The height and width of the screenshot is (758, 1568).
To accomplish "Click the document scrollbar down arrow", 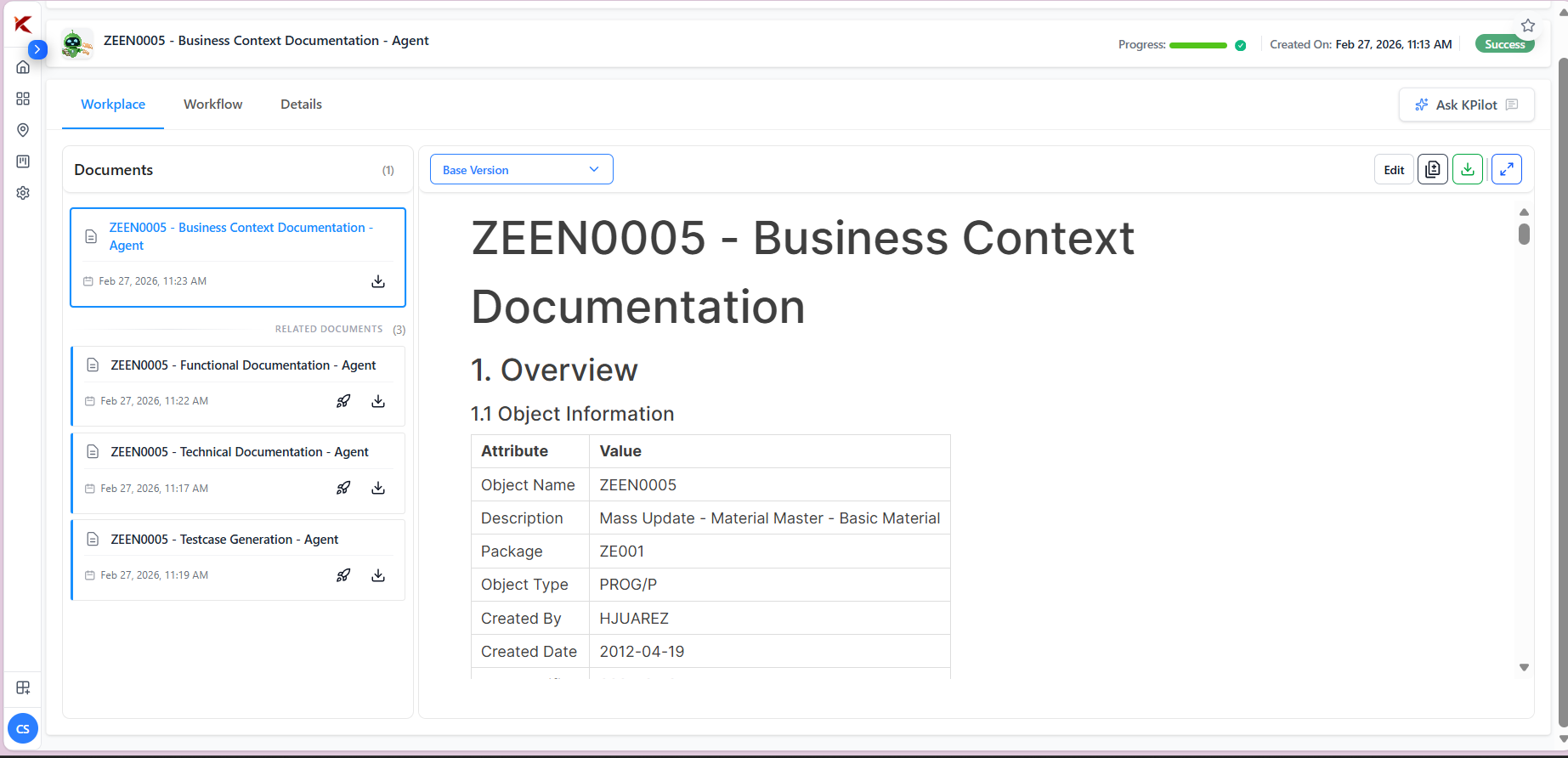I will (1524, 668).
